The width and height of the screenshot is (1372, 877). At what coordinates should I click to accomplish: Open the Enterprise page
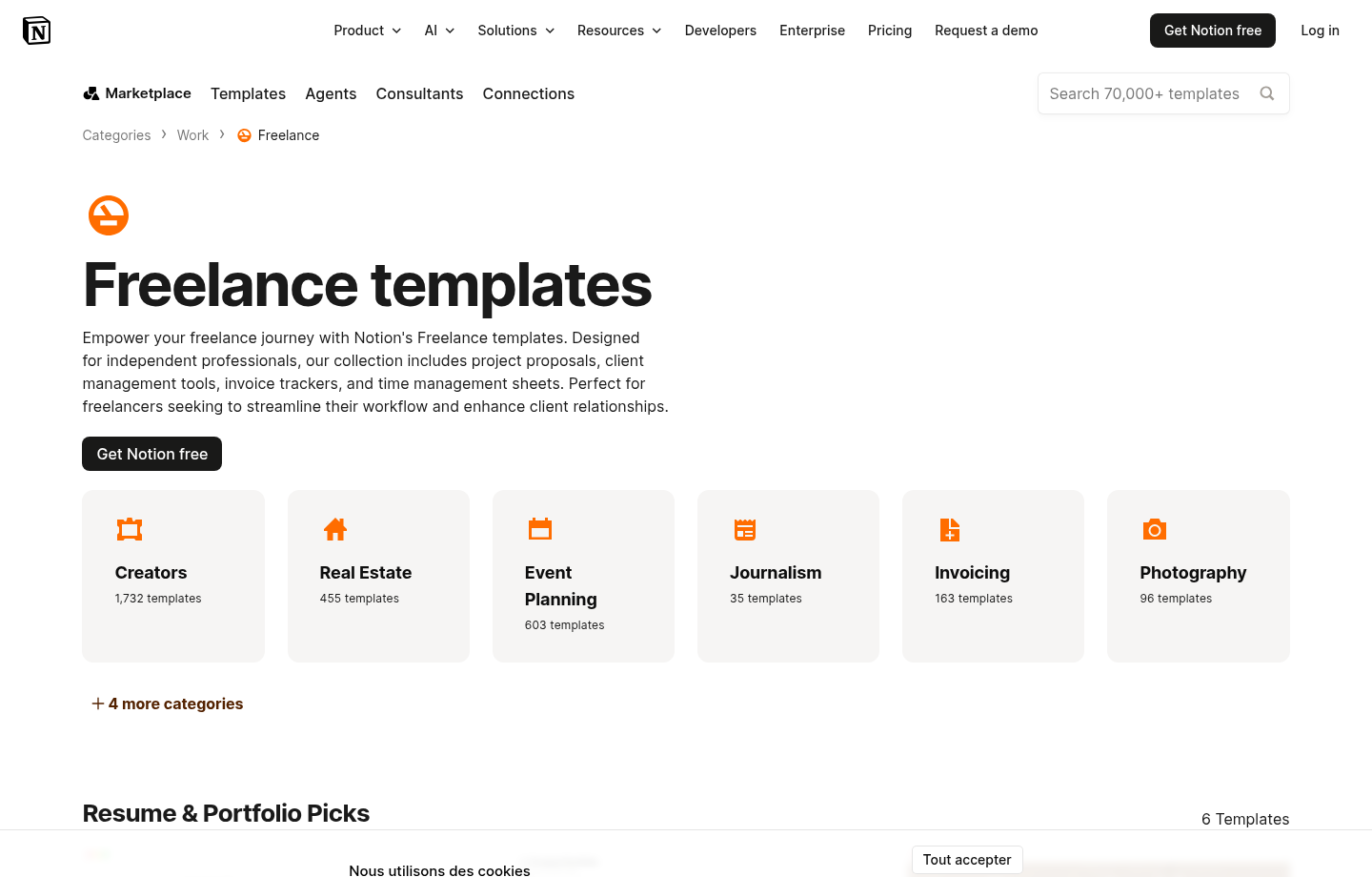812,31
